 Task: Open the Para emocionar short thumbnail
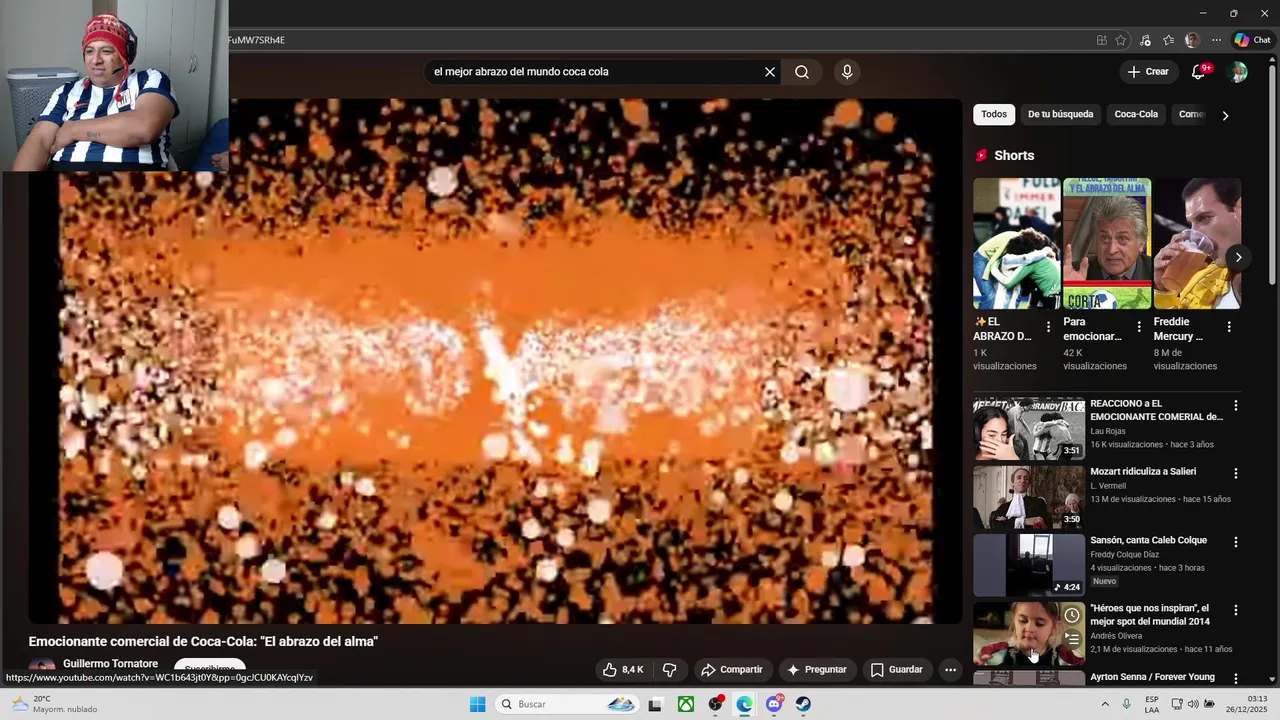(1107, 244)
